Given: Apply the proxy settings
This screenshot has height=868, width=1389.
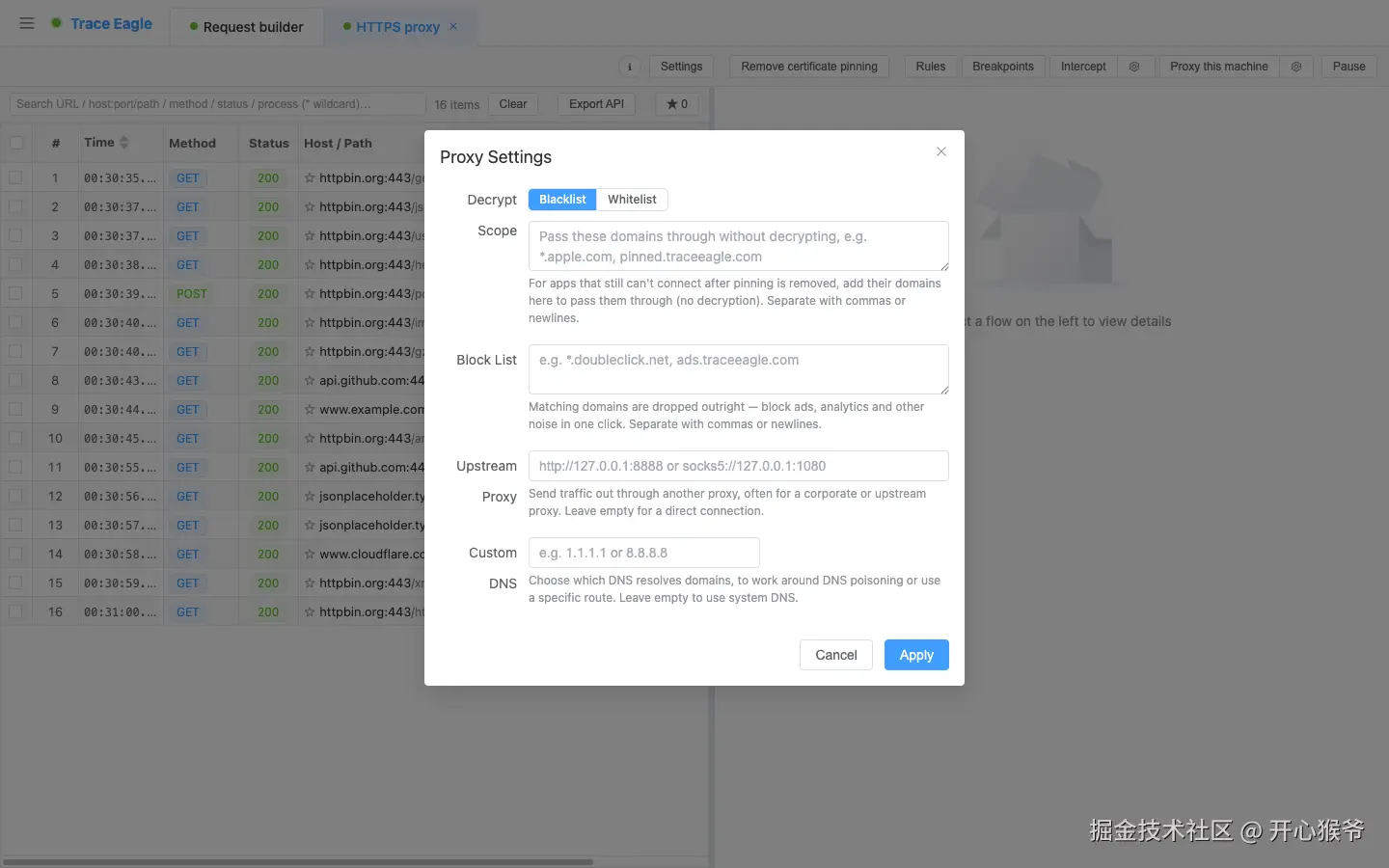Looking at the screenshot, I should [x=916, y=655].
